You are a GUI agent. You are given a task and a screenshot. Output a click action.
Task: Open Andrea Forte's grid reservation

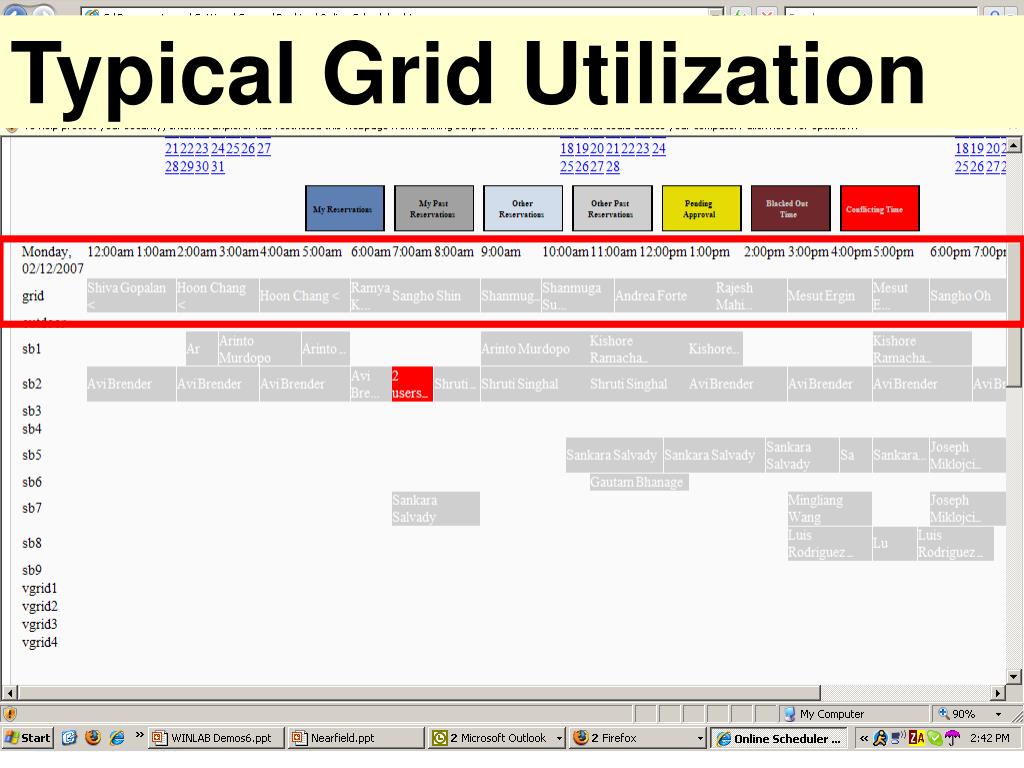tap(664, 296)
